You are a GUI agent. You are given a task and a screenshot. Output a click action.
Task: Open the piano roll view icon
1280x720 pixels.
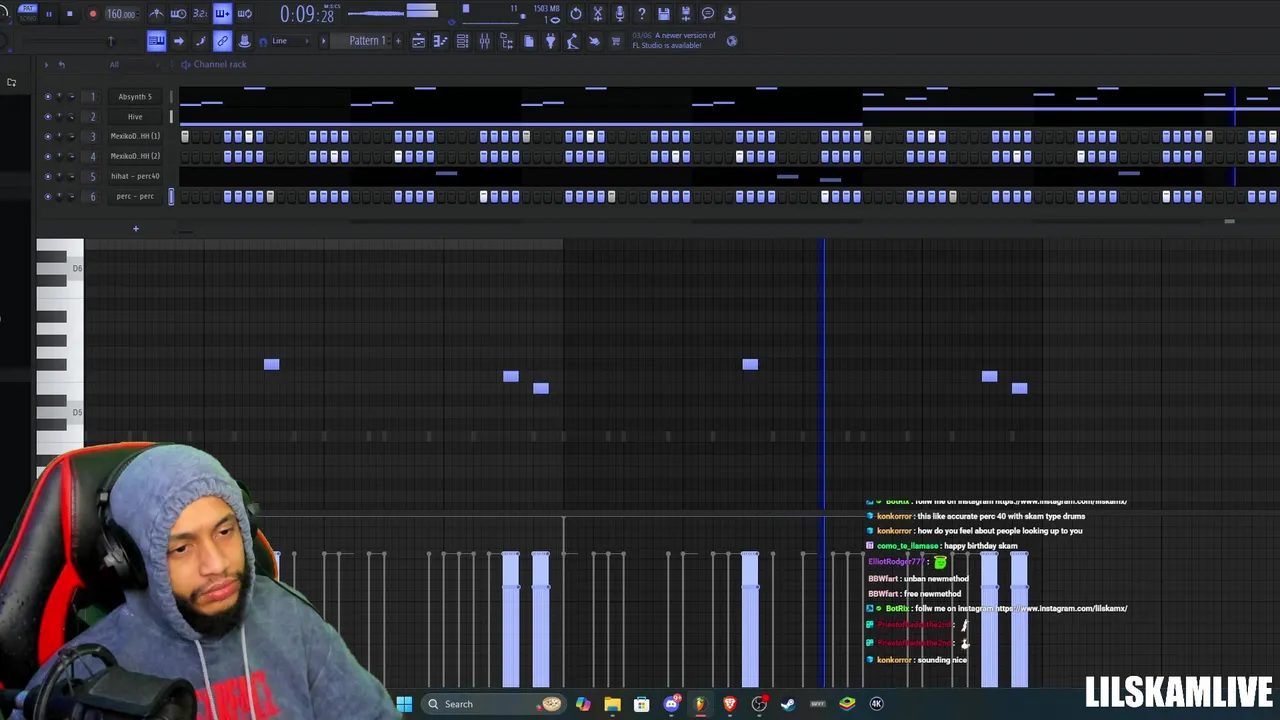(x=441, y=41)
